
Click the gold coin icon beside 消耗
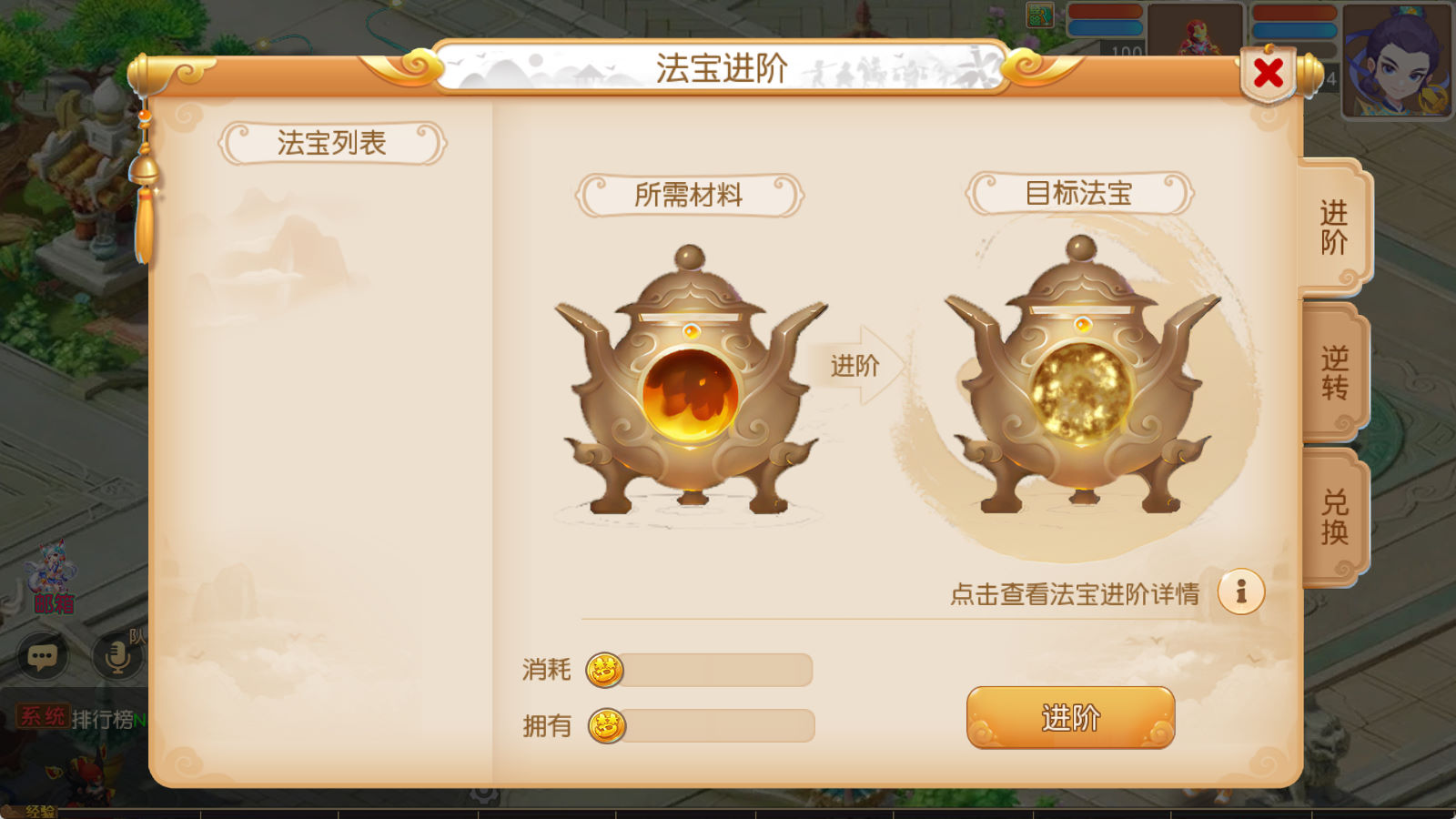pos(605,671)
